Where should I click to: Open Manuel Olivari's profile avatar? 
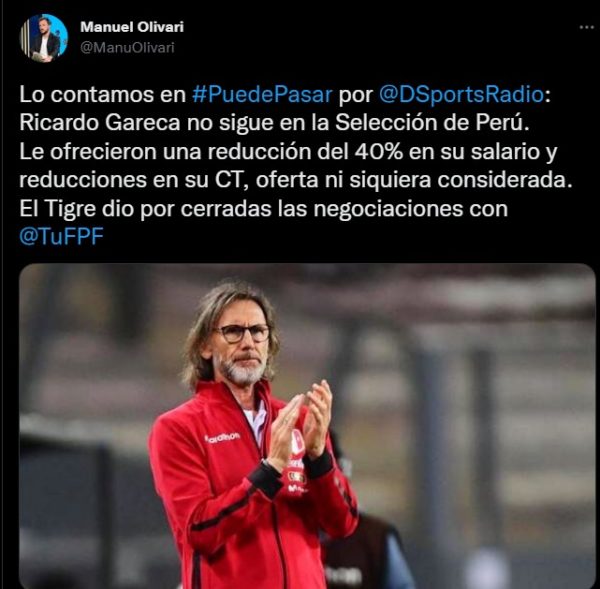pos(44,38)
